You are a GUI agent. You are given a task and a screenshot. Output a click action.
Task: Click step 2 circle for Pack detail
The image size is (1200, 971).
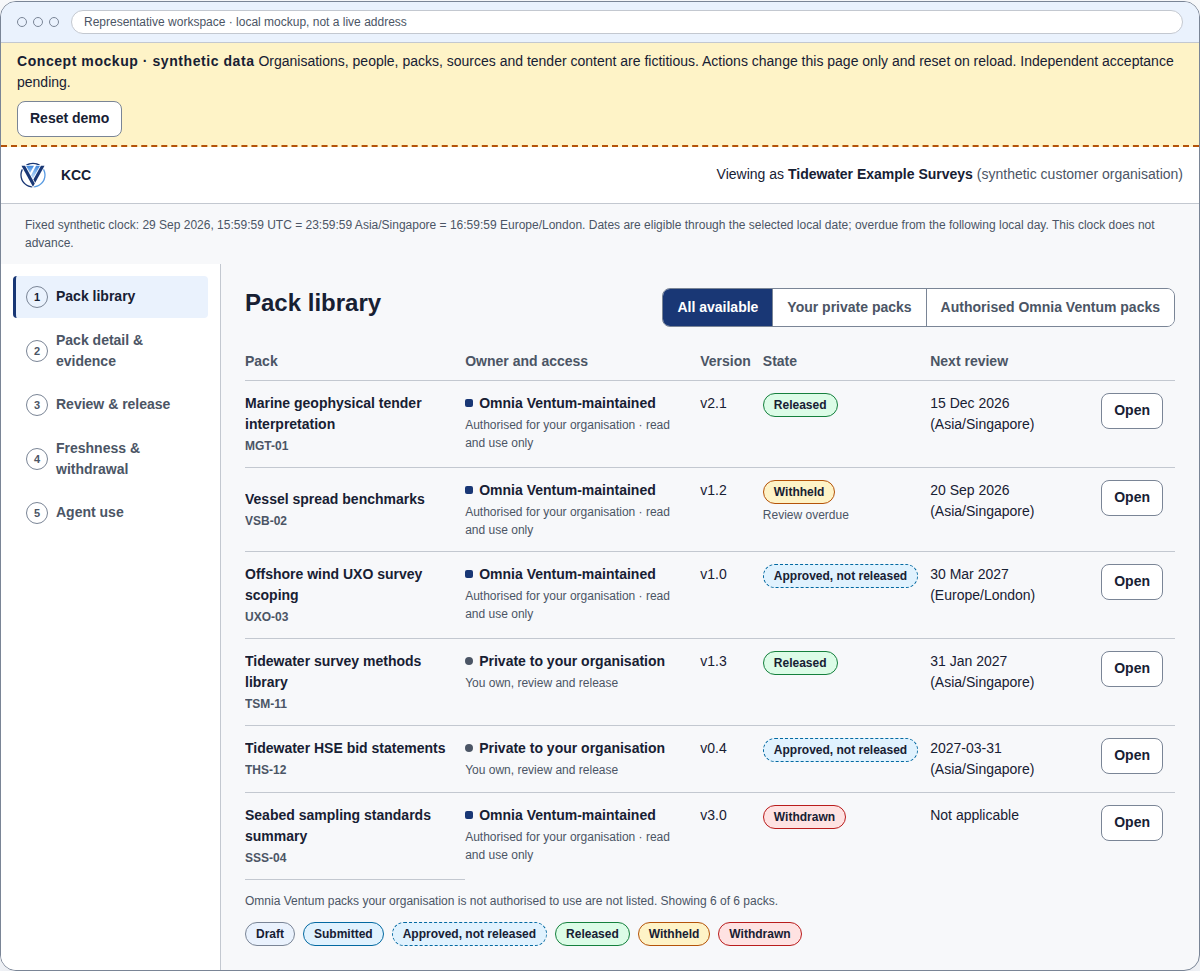coord(37,351)
